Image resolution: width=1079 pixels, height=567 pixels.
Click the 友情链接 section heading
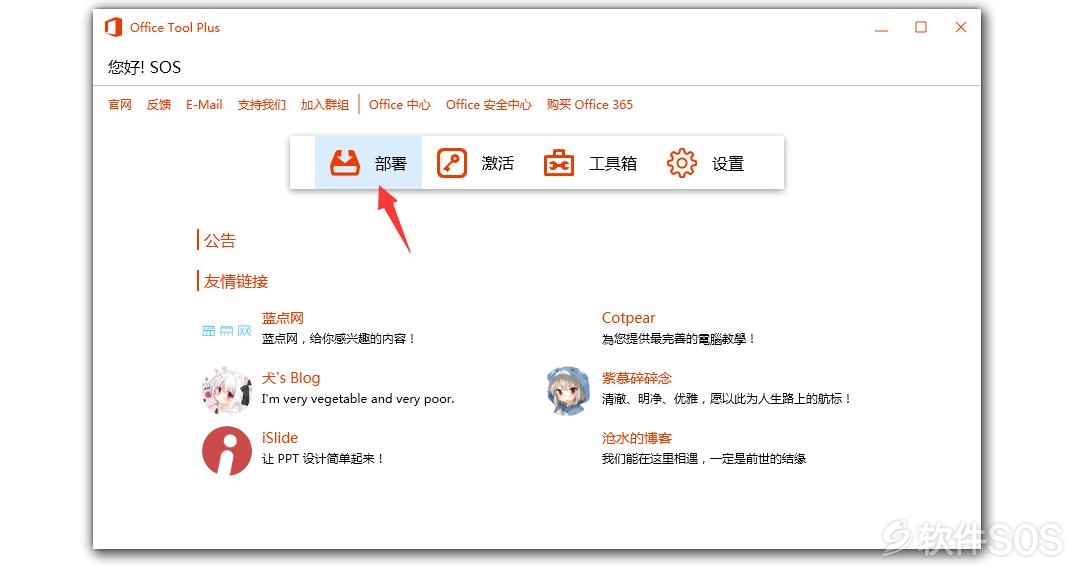point(235,281)
